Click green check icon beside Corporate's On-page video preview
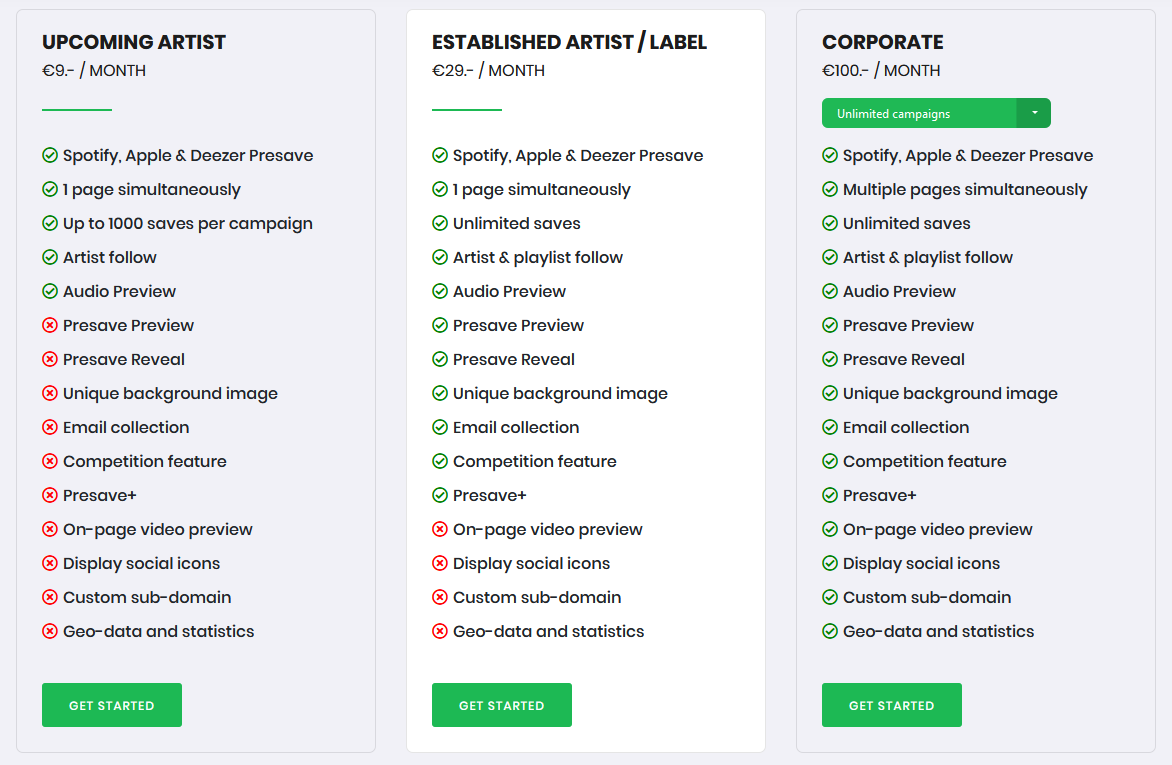 pyautogui.click(x=830, y=529)
